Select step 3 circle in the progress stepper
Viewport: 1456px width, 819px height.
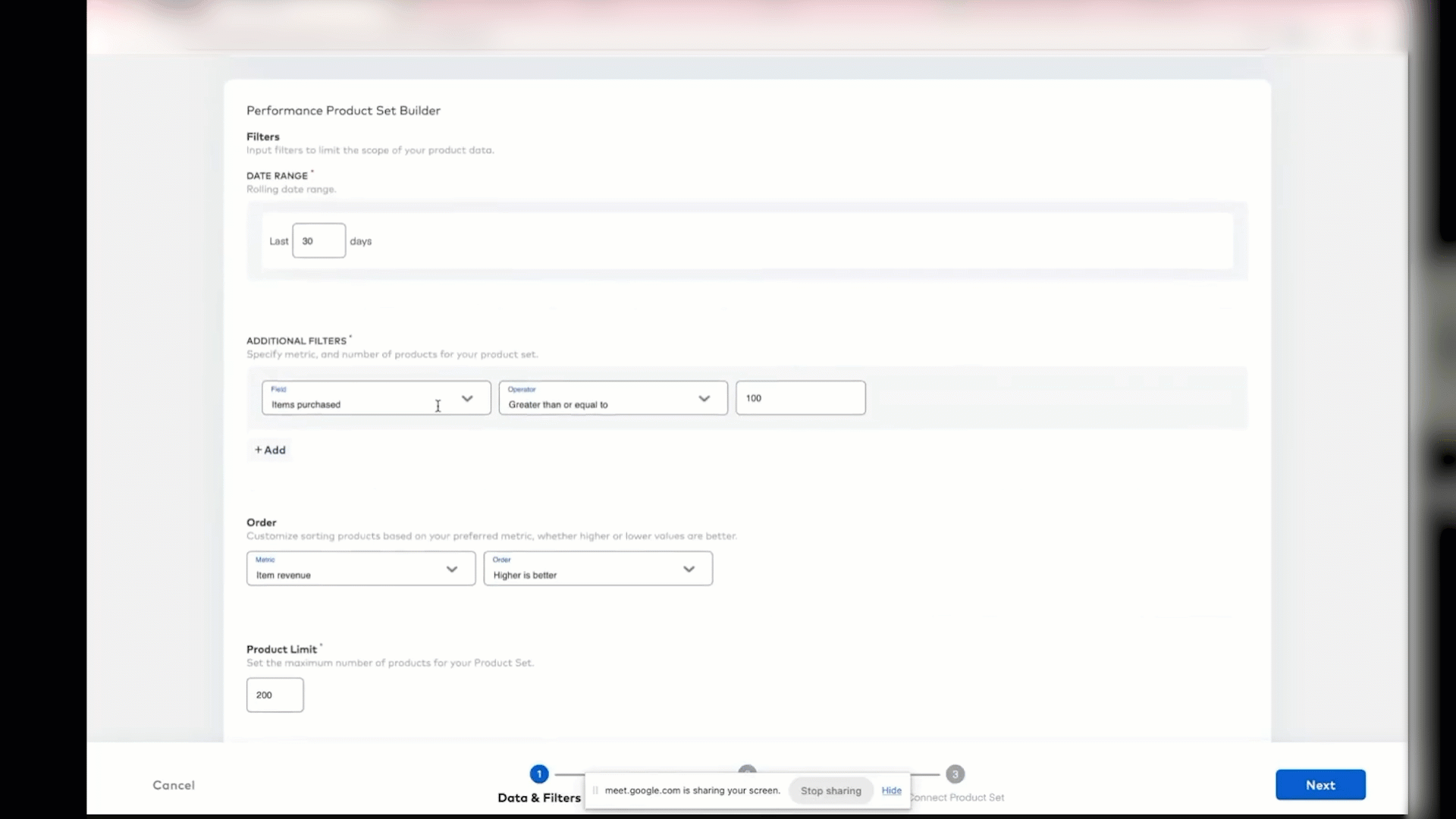(x=955, y=773)
